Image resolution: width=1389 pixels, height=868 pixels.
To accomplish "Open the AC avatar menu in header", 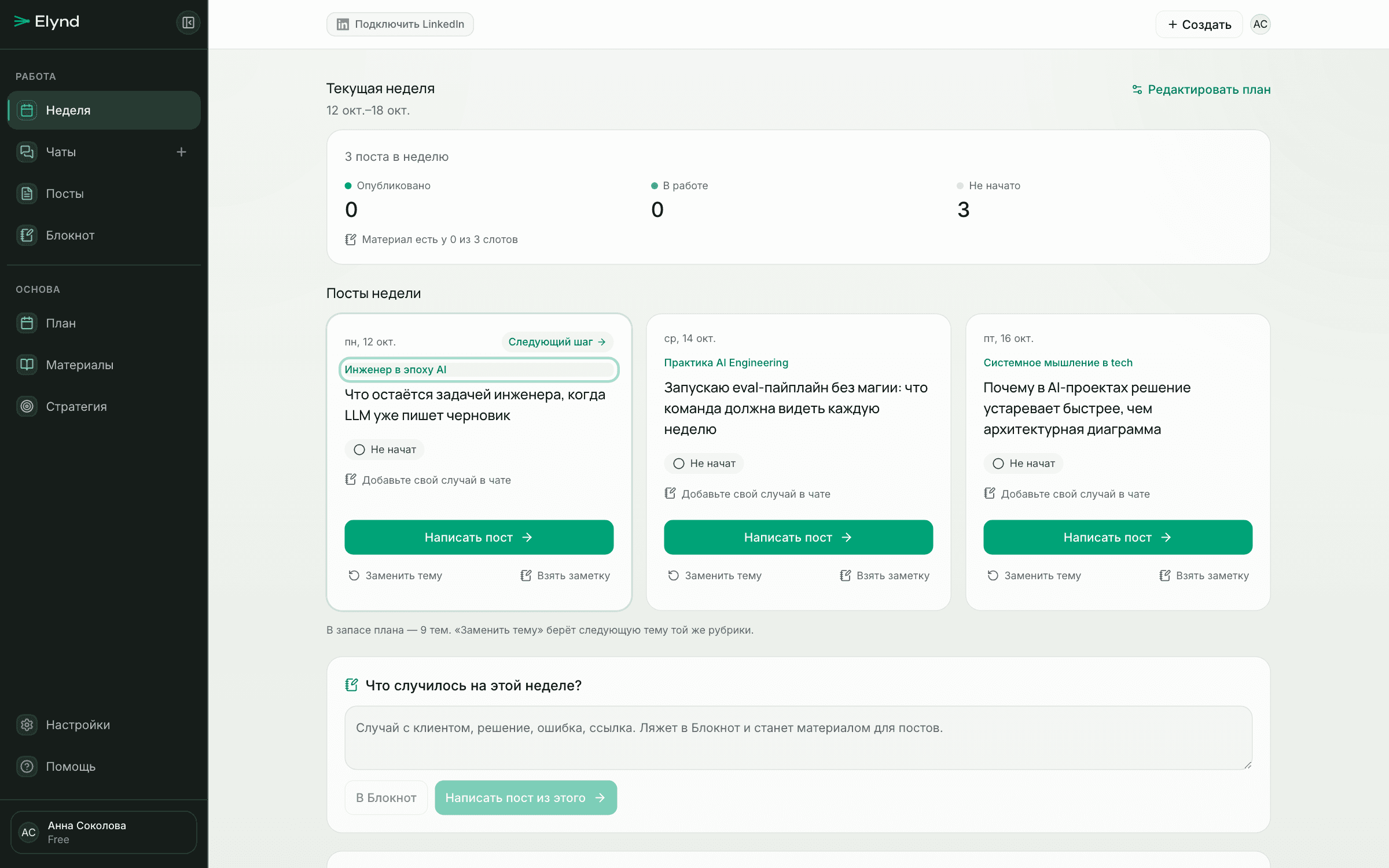I will point(1261,24).
